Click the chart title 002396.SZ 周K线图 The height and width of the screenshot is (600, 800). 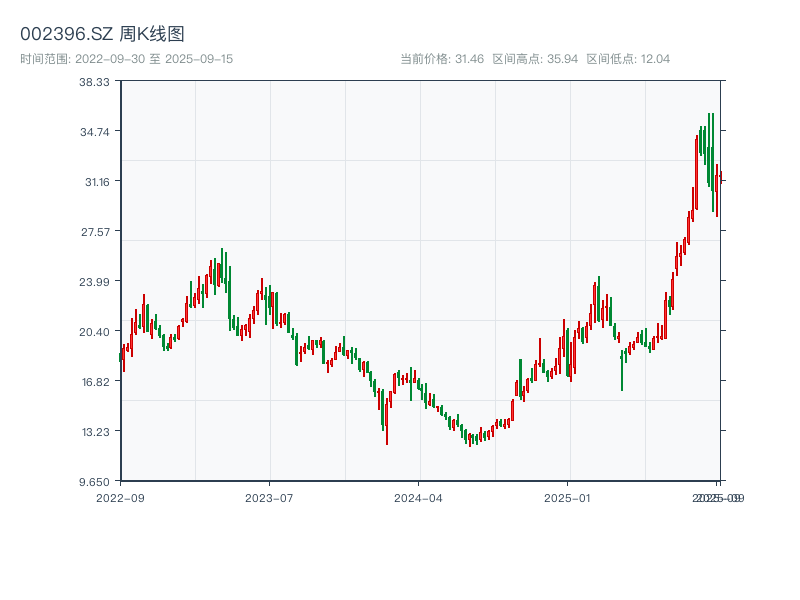click(x=102, y=34)
